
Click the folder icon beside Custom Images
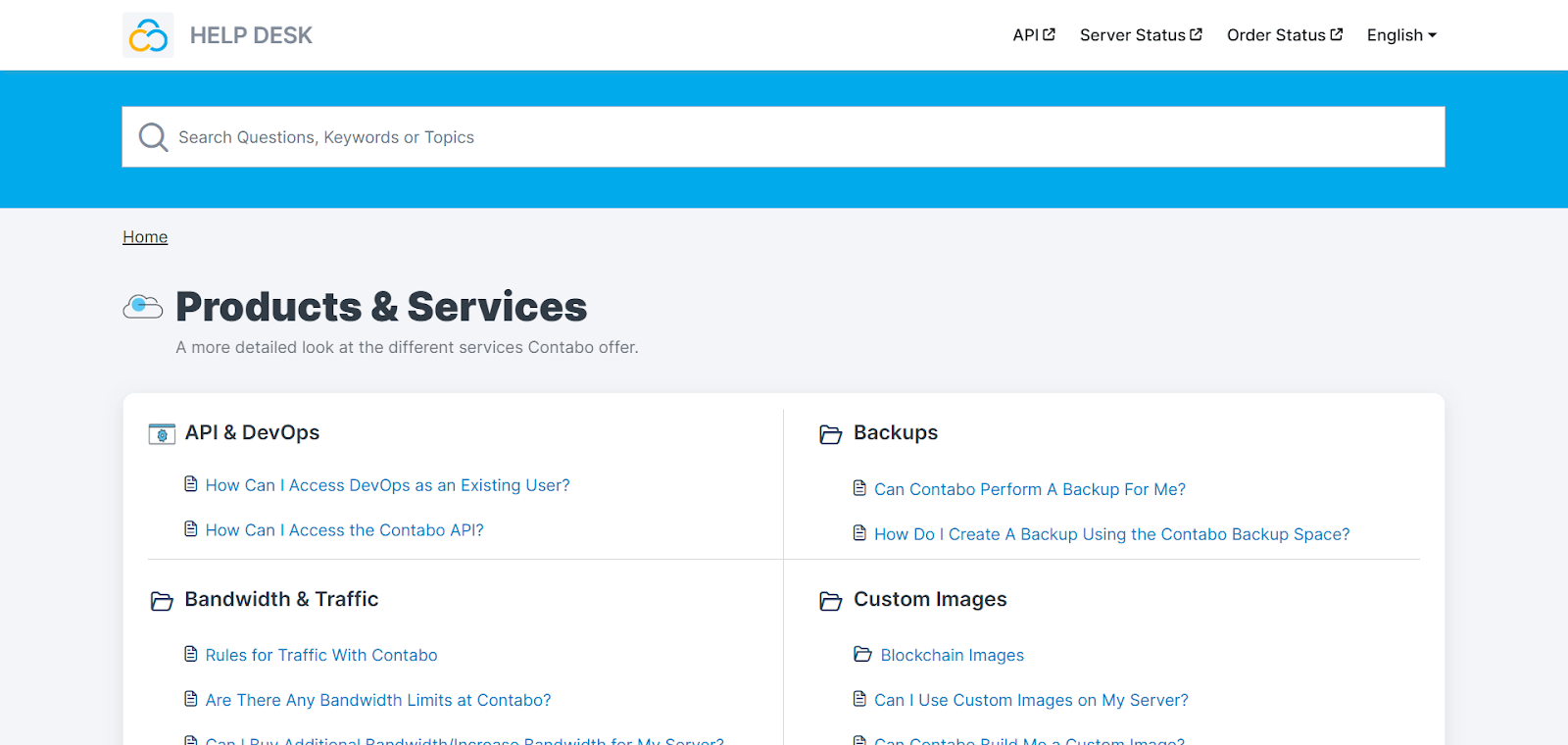click(x=831, y=601)
